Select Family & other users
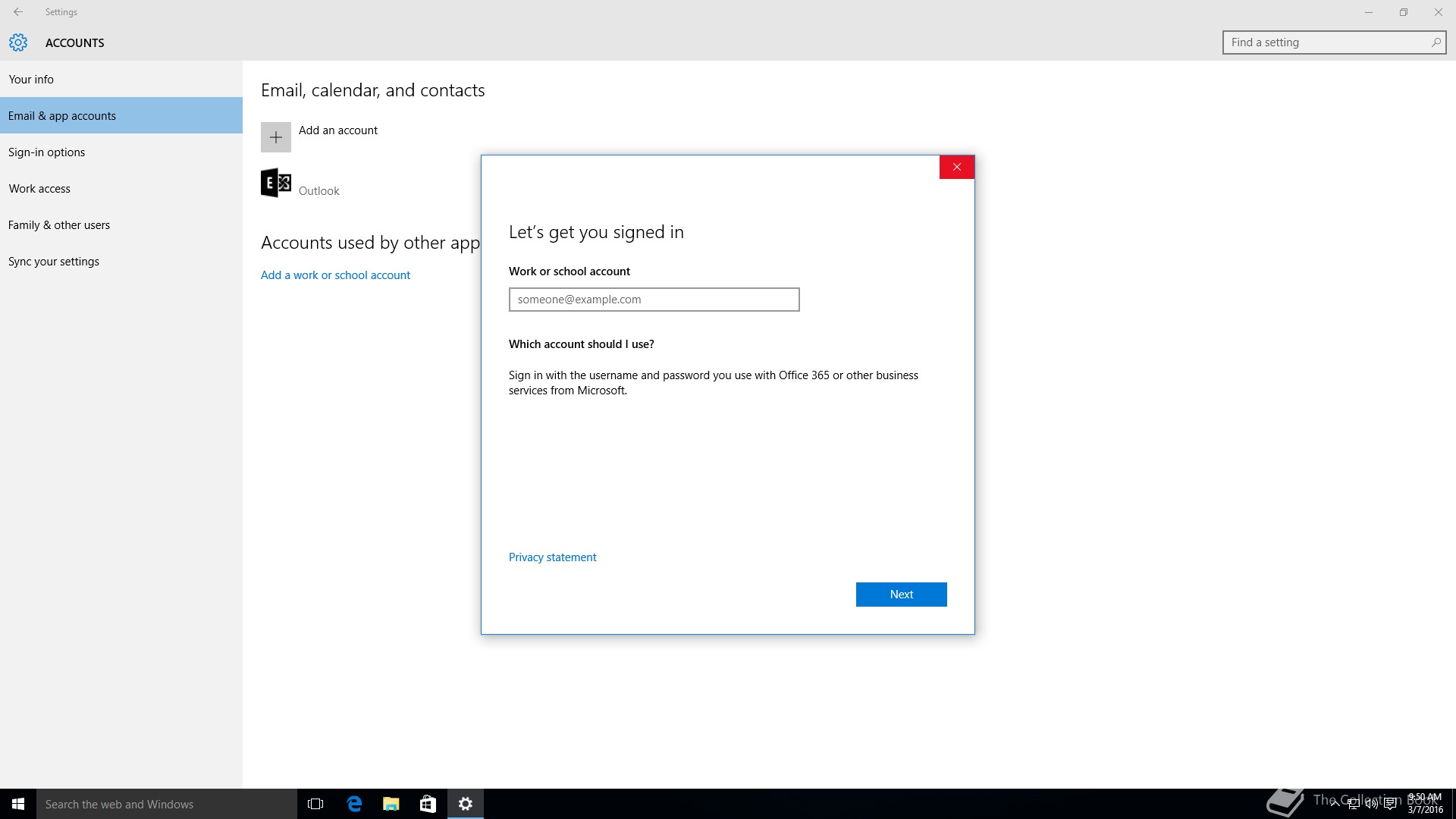The height and width of the screenshot is (819, 1456). point(59,224)
